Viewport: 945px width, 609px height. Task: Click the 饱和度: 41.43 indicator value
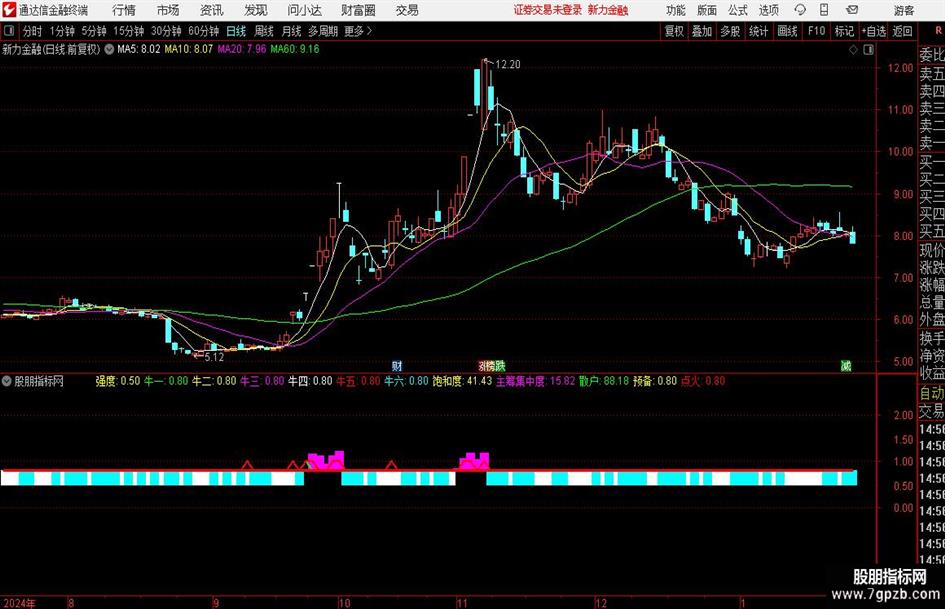pyautogui.click(x=462, y=381)
